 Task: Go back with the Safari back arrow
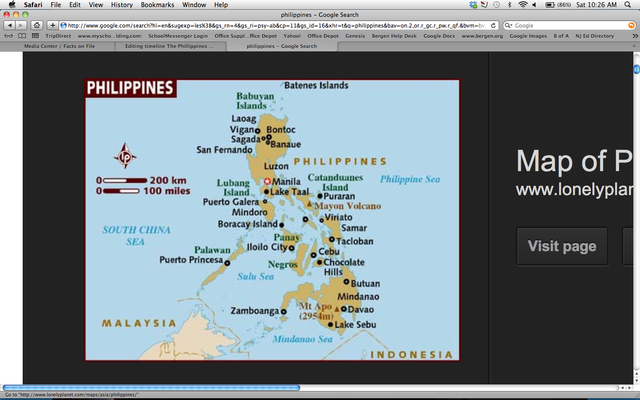point(10,25)
